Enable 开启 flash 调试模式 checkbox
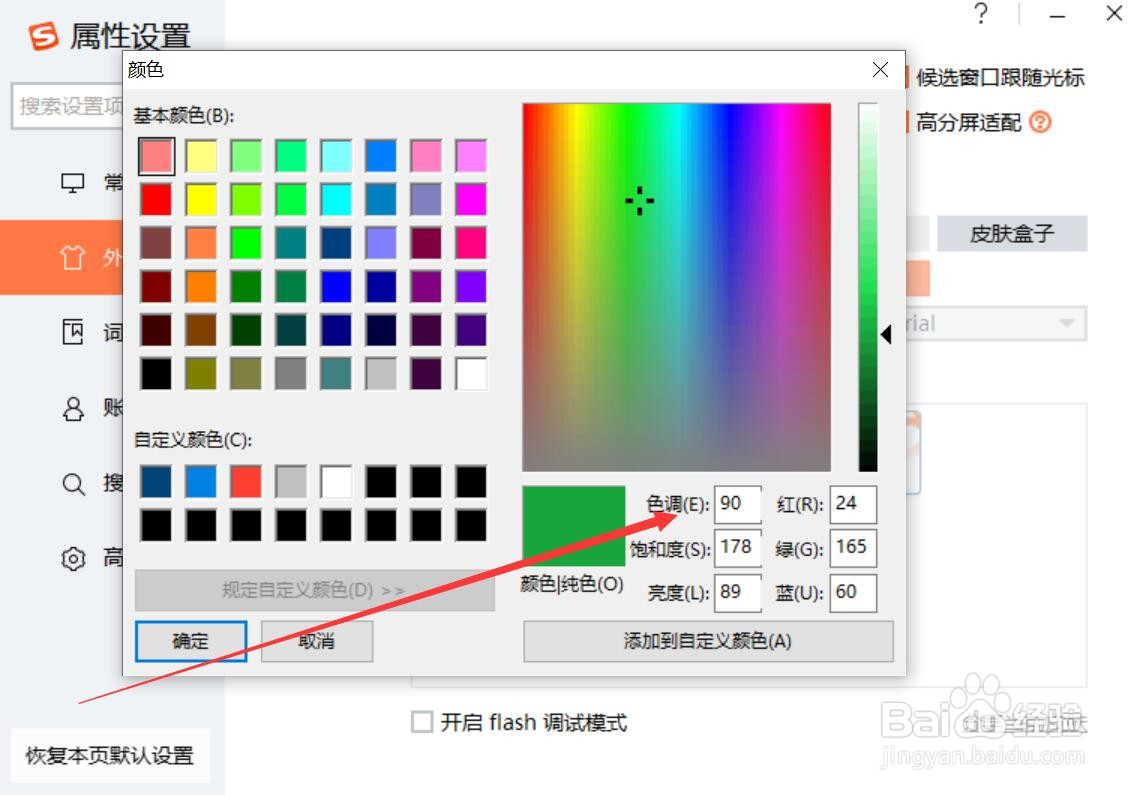The image size is (1147, 795). pyautogui.click(x=422, y=722)
